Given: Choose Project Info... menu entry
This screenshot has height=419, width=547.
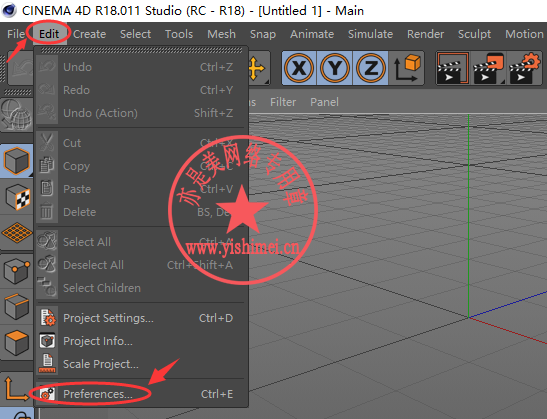Looking at the screenshot, I should (x=142, y=341).
